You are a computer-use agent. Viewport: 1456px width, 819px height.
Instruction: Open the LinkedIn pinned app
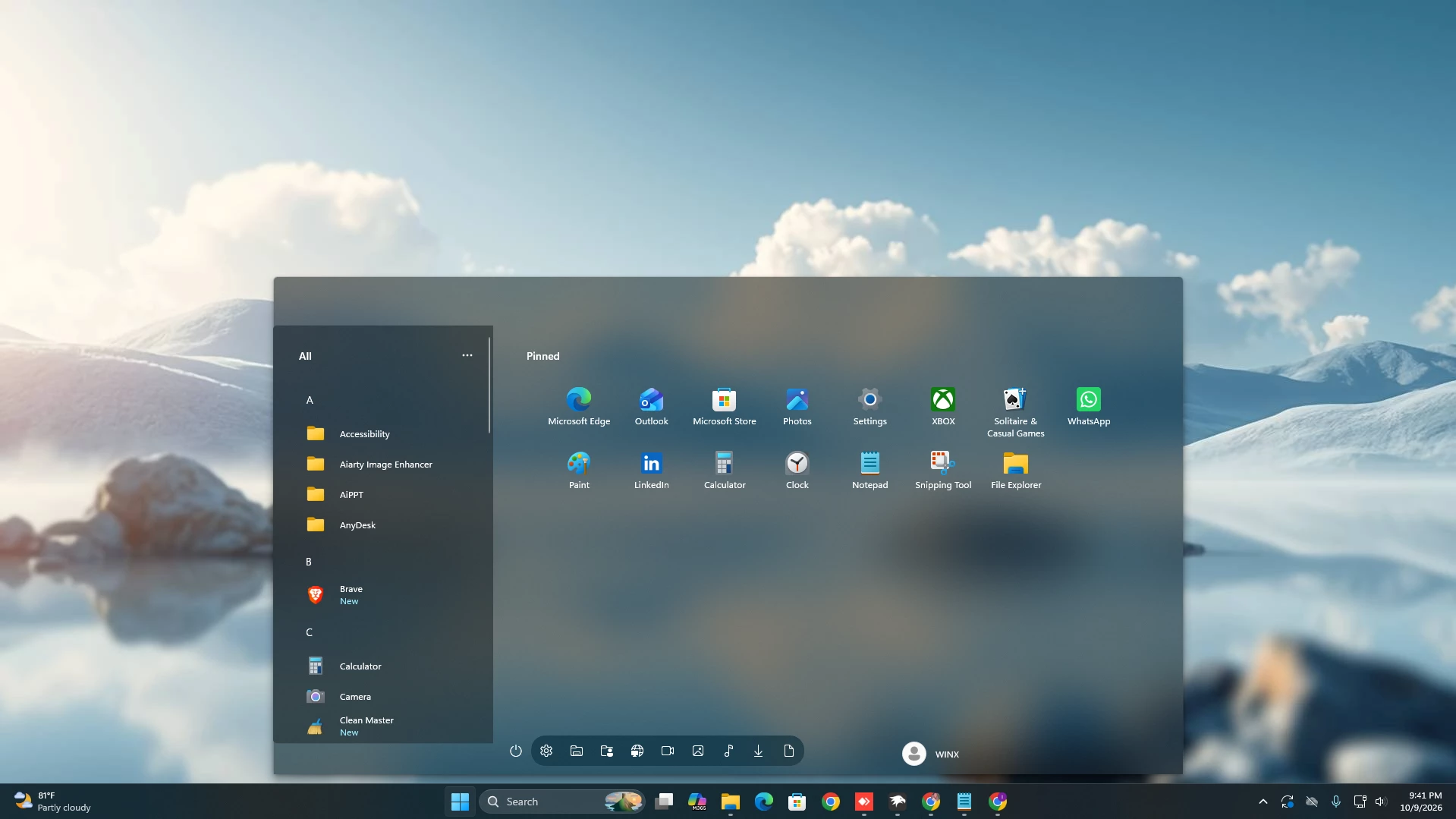651,471
